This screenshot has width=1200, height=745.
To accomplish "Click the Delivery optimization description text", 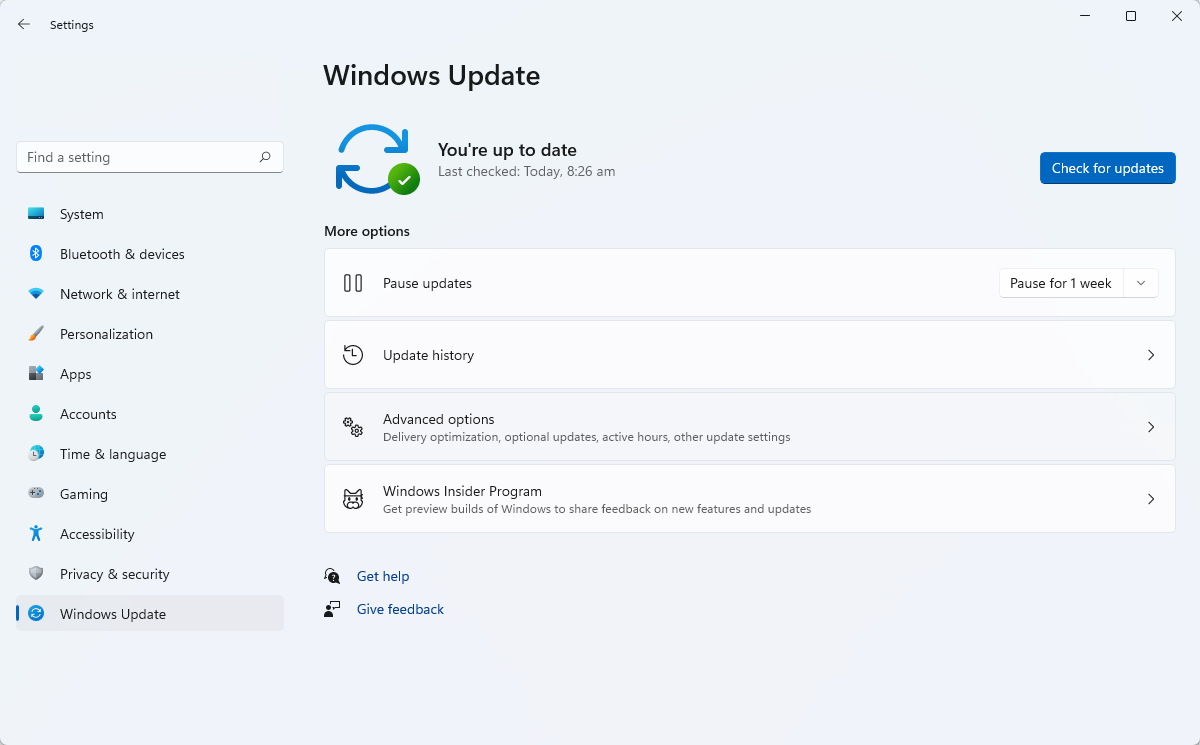I will click(587, 437).
